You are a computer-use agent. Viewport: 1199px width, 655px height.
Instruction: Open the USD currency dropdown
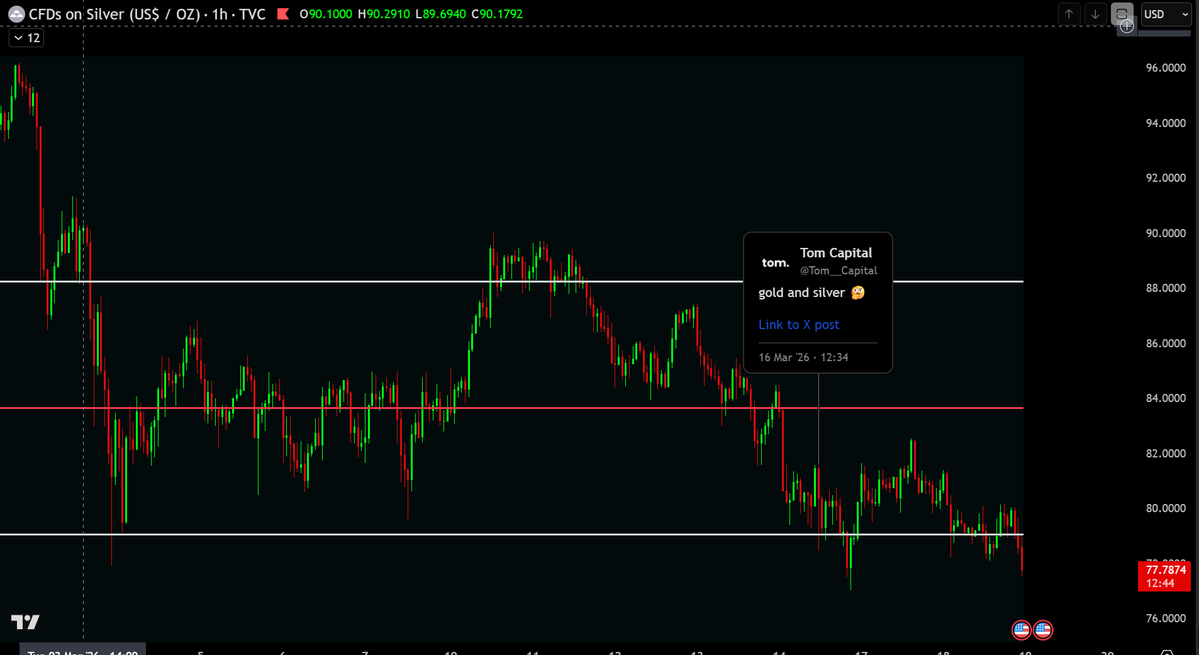[x=1165, y=14]
